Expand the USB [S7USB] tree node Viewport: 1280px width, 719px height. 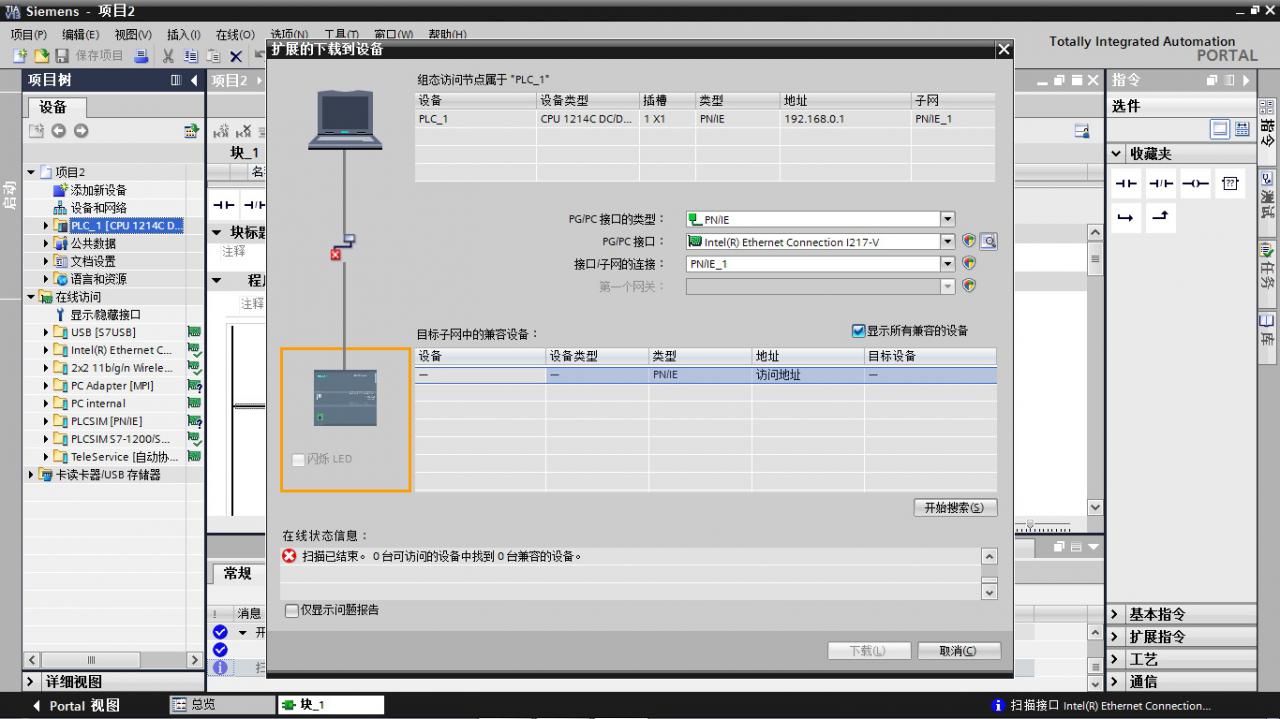46,332
